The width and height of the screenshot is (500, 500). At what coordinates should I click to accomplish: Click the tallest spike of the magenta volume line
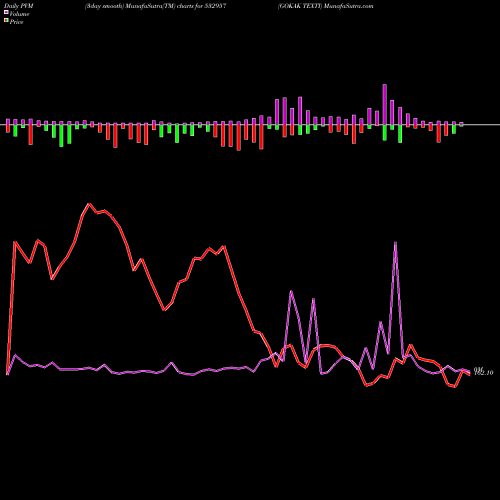point(395,242)
